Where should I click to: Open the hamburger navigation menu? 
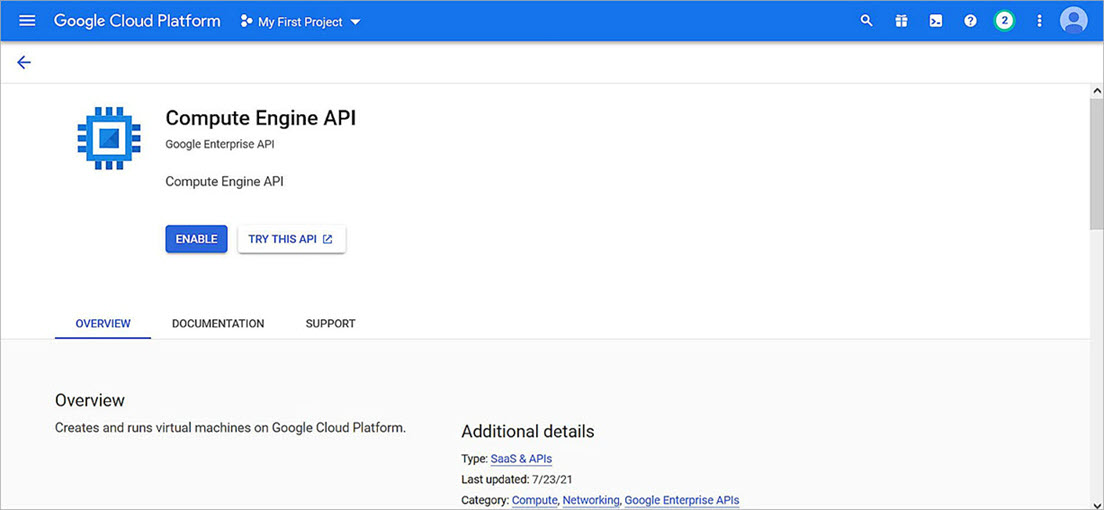coord(27,21)
